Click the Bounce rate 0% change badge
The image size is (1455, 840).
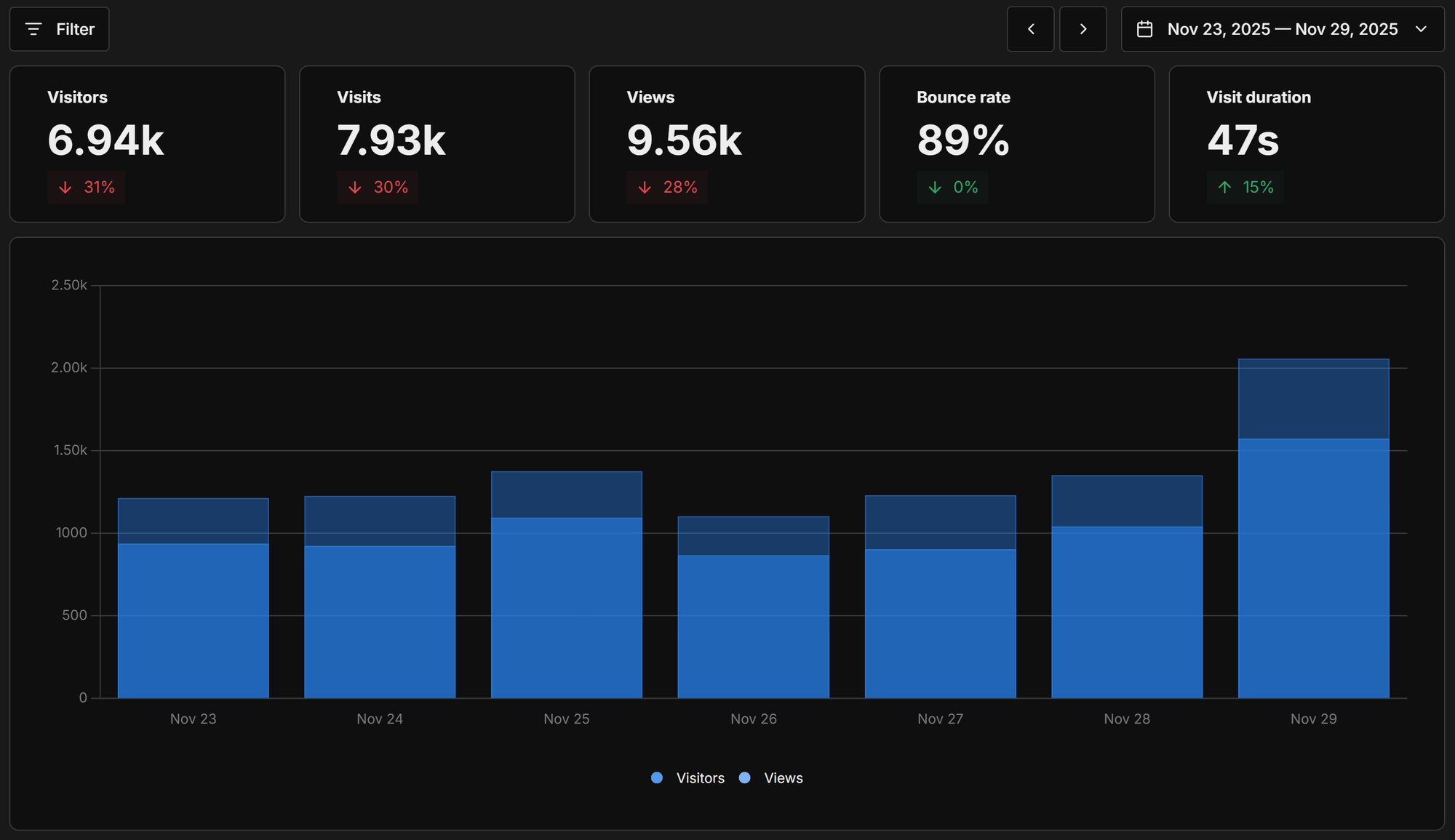(953, 188)
